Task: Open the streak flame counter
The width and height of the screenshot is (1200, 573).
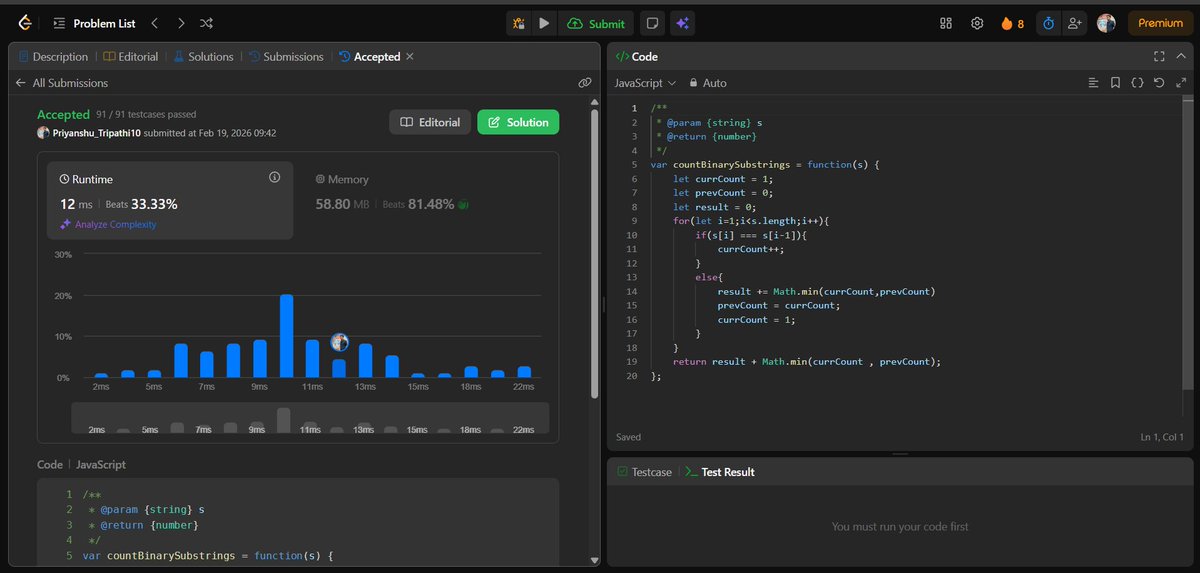Action: pos(1012,23)
